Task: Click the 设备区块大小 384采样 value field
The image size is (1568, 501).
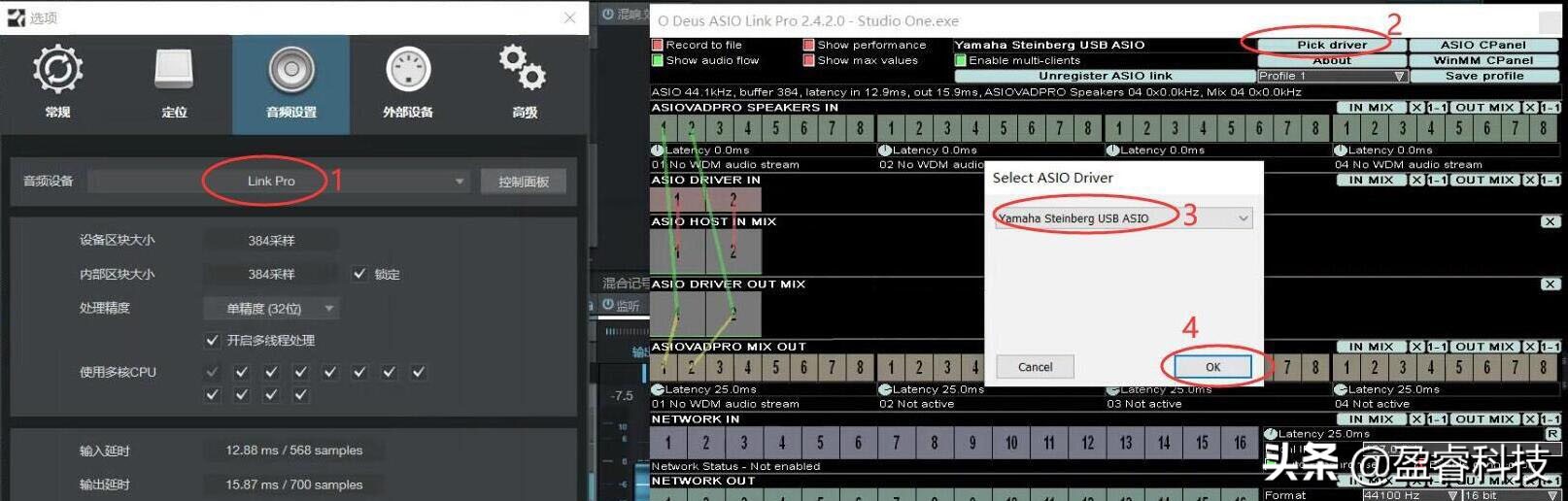Action: click(x=271, y=240)
